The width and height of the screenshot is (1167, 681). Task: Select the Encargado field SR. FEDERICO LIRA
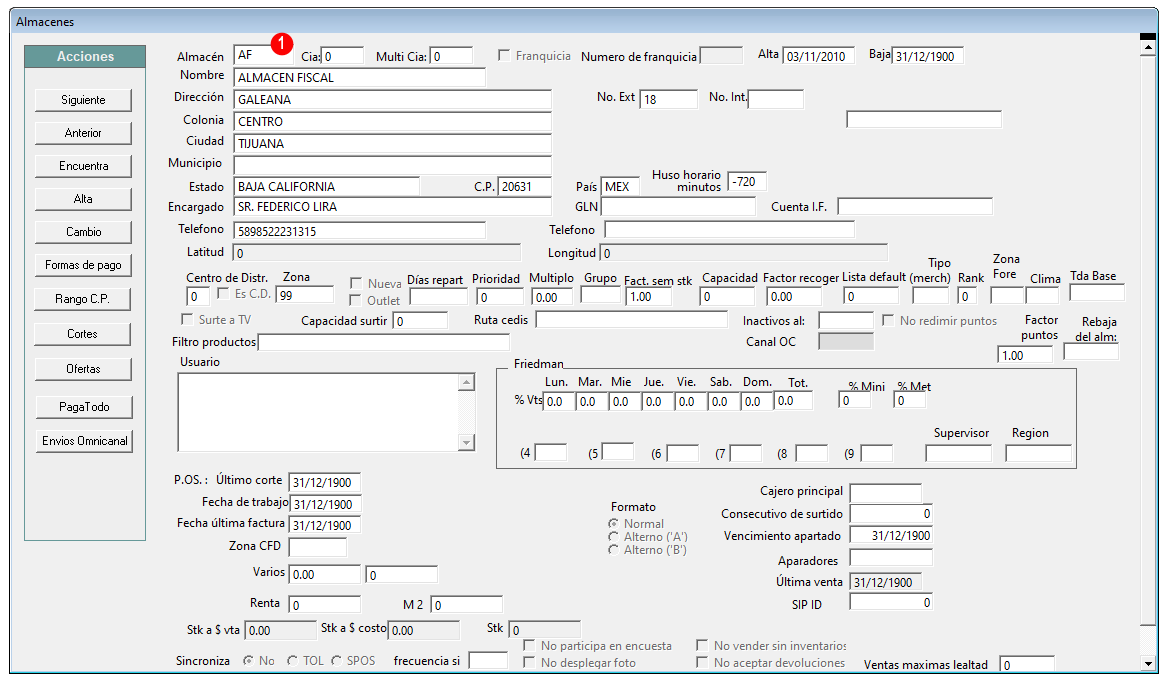[x=392, y=207]
